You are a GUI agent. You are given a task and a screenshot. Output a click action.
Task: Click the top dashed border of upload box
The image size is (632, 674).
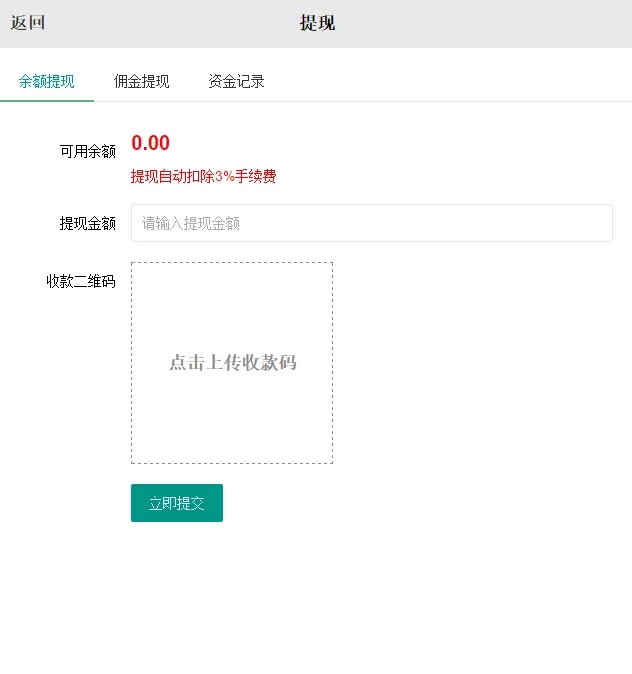click(x=232, y=263)
